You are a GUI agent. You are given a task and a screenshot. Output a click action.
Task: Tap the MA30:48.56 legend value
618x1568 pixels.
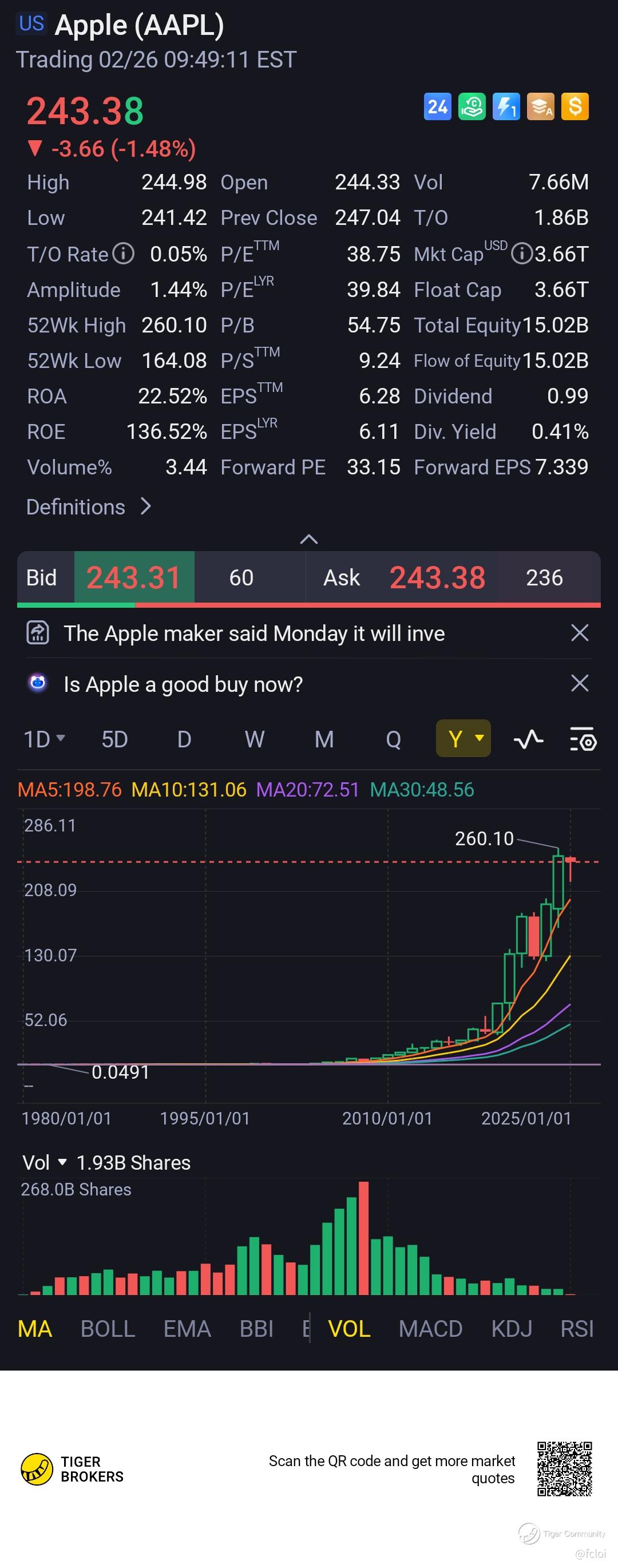click(422, 790)
